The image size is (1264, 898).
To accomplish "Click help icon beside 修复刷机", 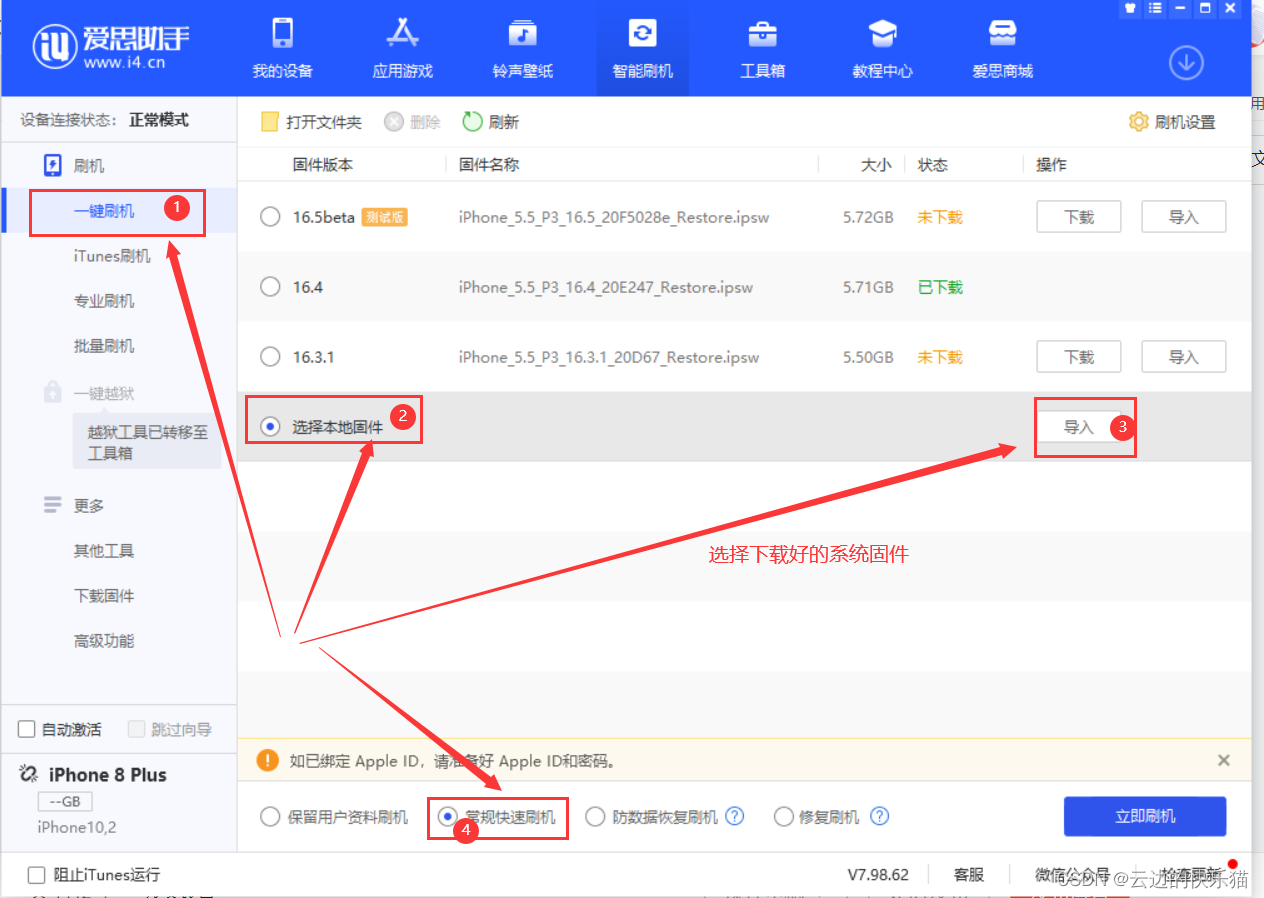I will tap(879, 816).
